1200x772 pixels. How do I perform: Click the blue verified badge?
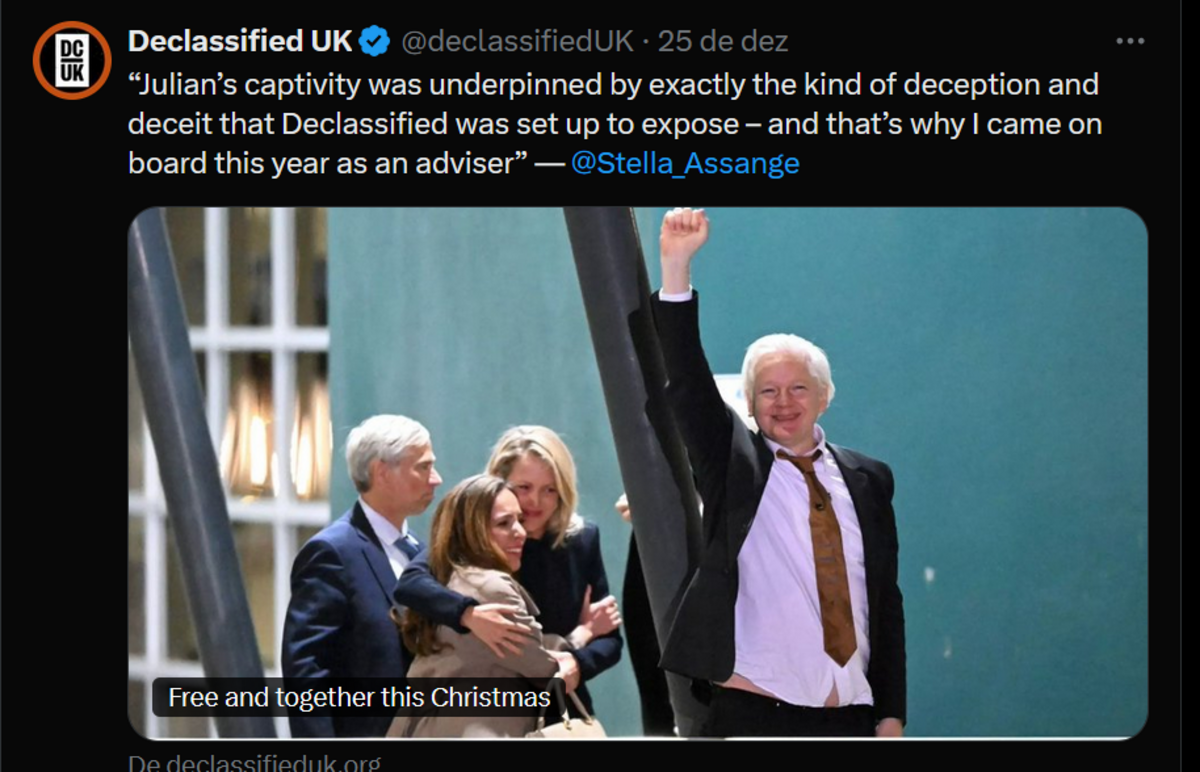pyautogui.click(x=375, y=42)
